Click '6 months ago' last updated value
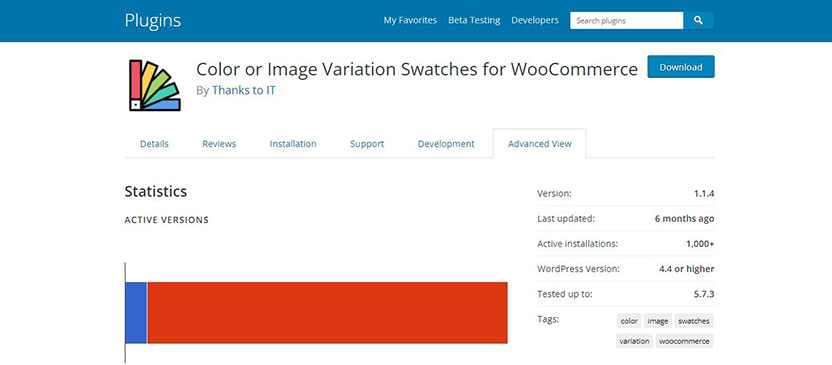 pyautogui.click(x=684, y=219)
